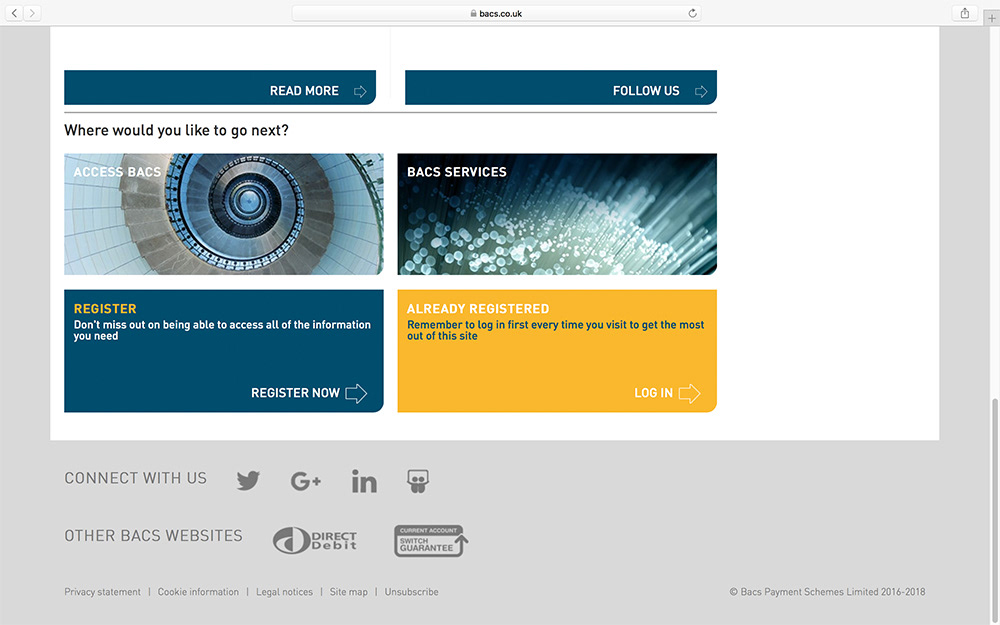Click the browser forward arrow
Image resolution: width=1000 pixels, height=625 pixels.
coord(32,13)
